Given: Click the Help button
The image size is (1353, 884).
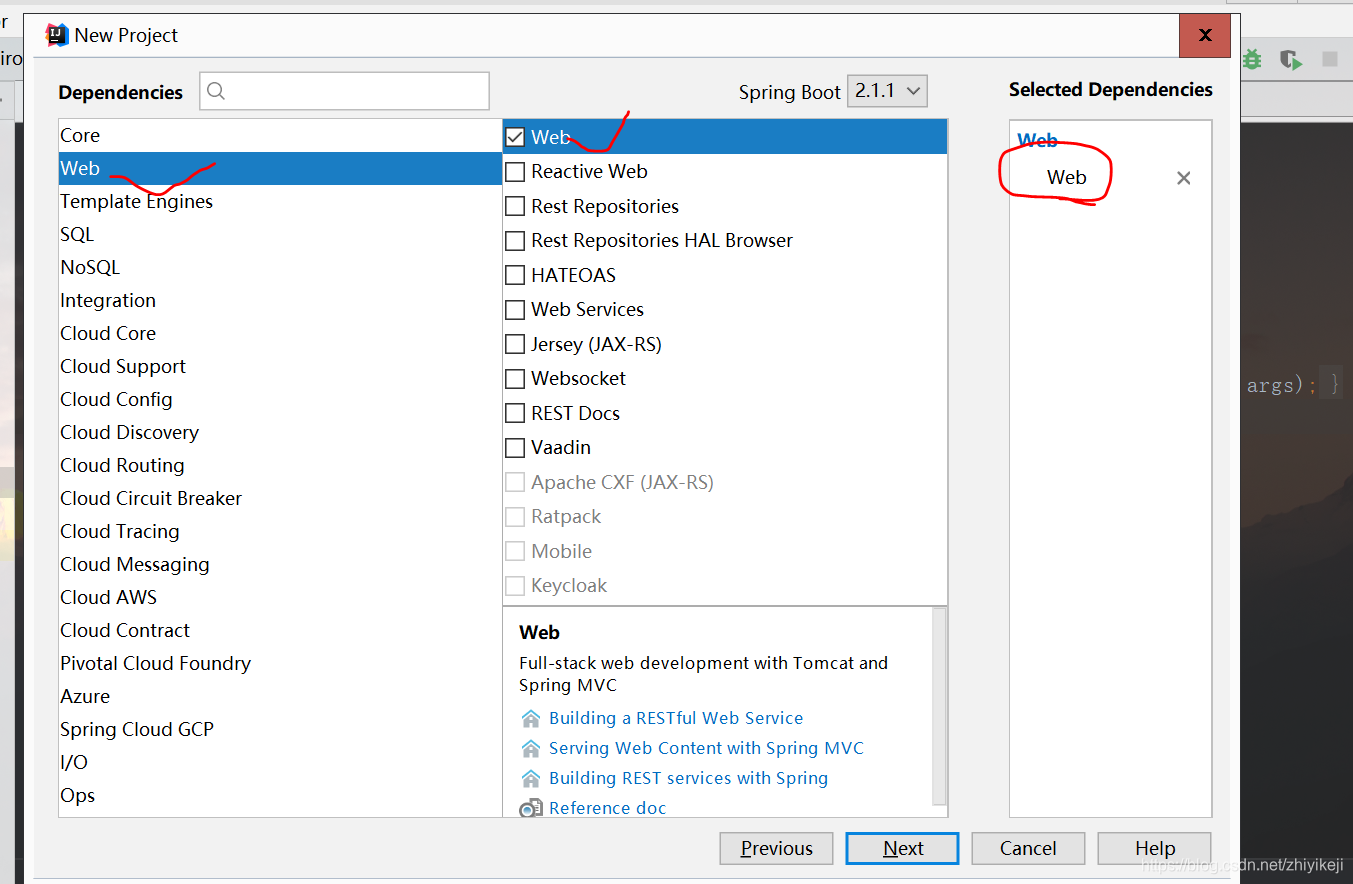Looking at the screenshot, I should point(1154,848).
